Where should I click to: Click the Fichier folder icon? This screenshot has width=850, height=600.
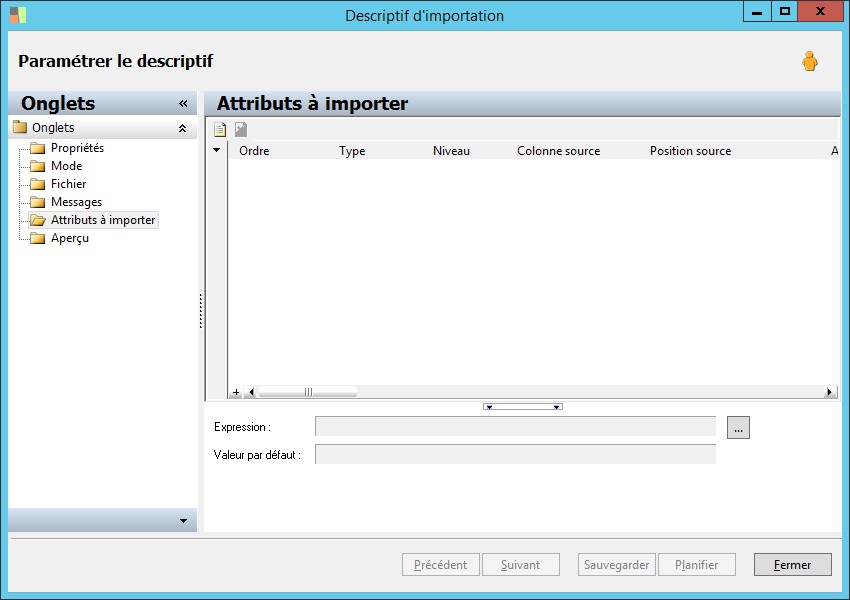tap(37, 184)
